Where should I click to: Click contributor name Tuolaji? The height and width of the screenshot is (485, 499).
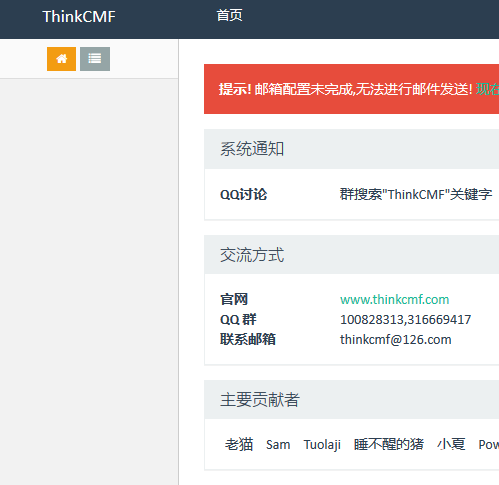pyautogui.click(x=322, y=445)
